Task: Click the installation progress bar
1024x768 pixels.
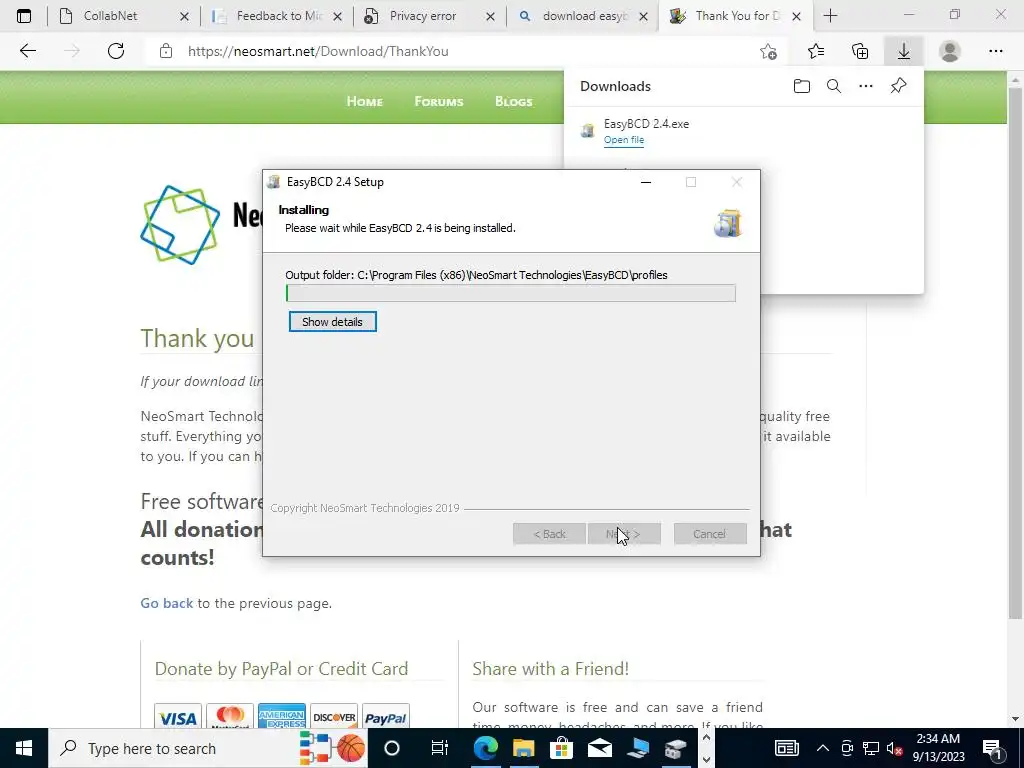Action: click(511, 293)
